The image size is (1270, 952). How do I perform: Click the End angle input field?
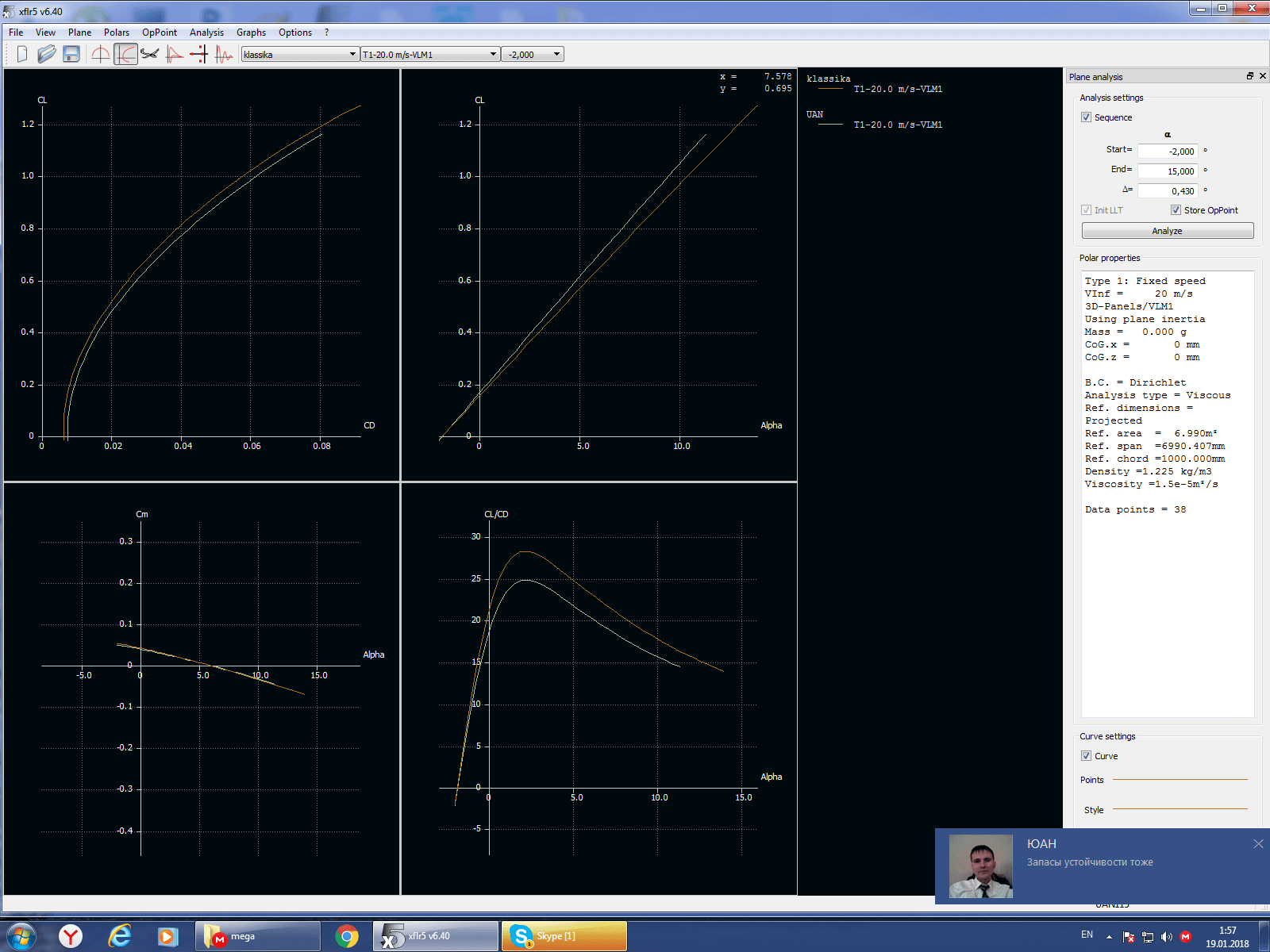(x=1167, y=171)
